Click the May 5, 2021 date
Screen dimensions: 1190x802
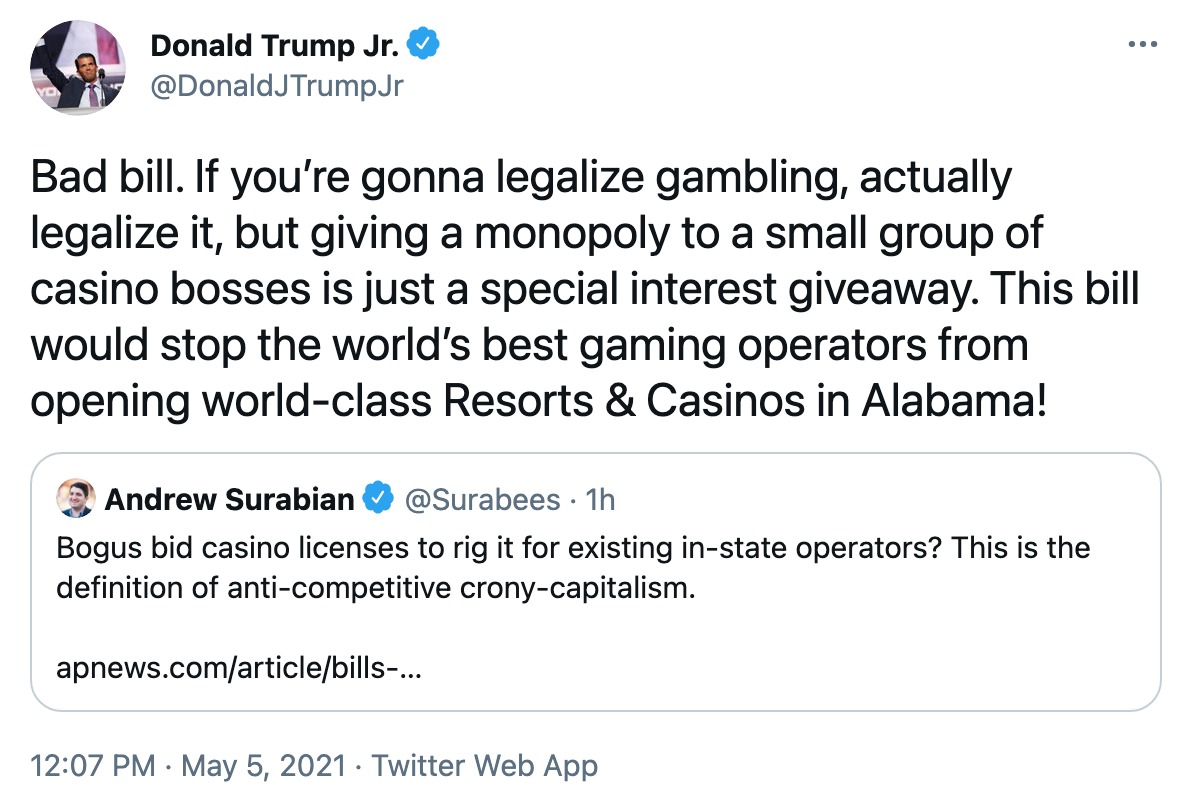pyautogui.click(x=264, y=767)
